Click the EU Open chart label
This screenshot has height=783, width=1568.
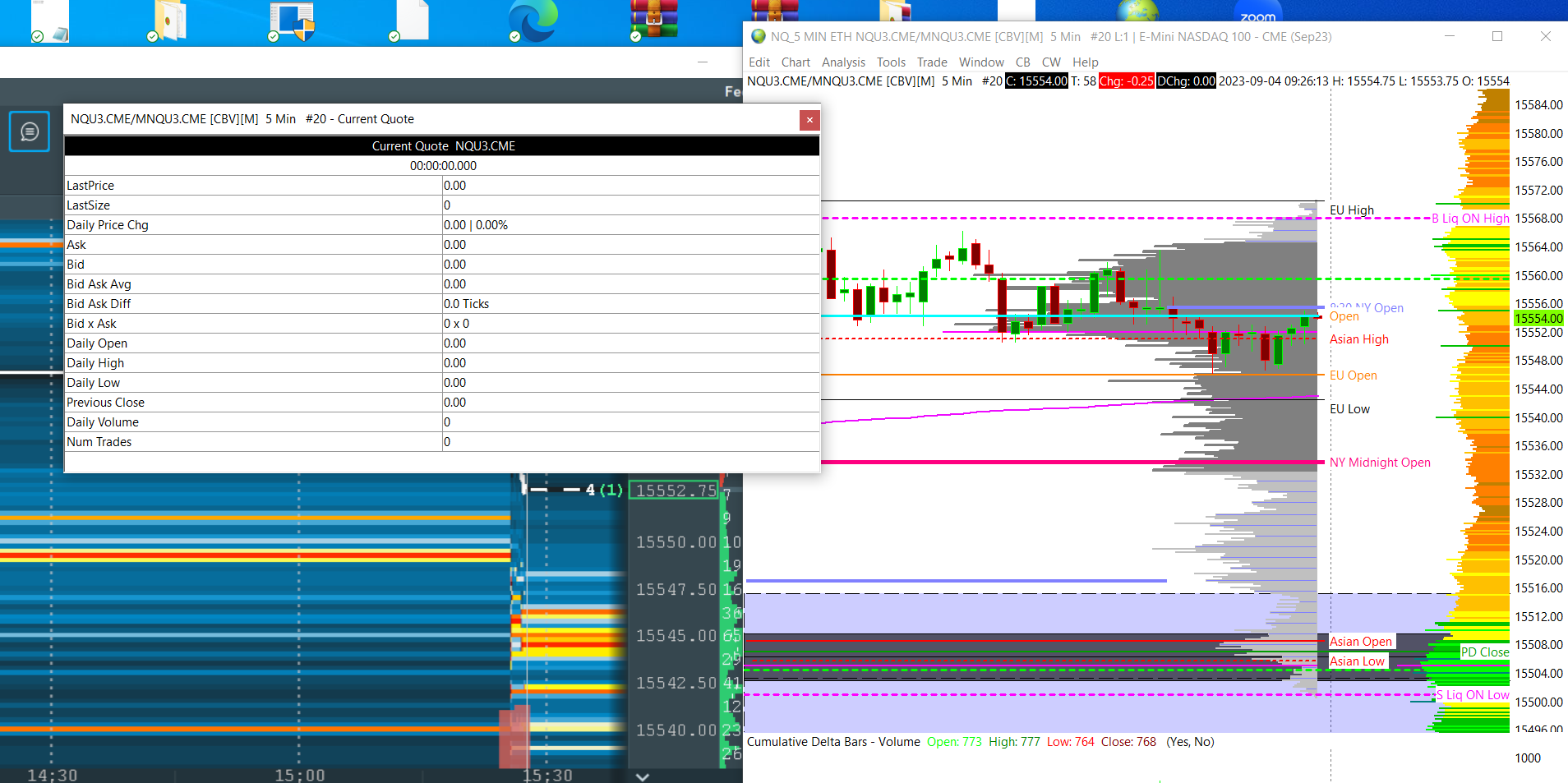pos(1354,375)
